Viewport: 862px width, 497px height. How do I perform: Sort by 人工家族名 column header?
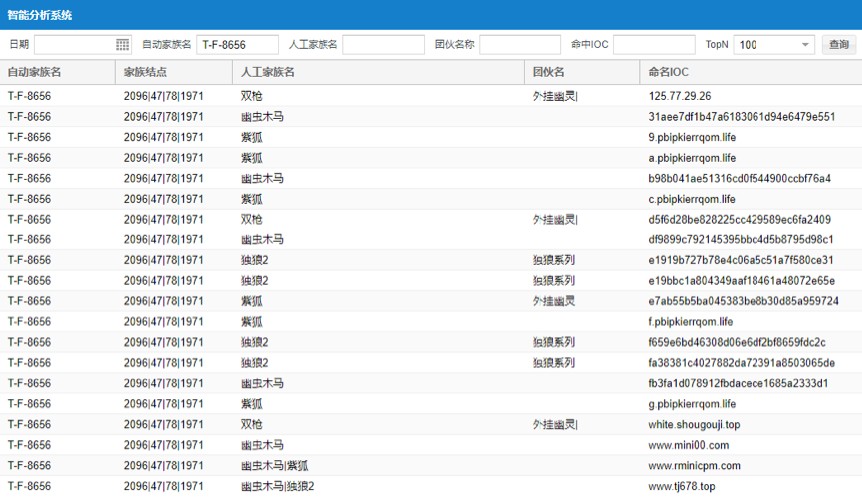(268, 72)
